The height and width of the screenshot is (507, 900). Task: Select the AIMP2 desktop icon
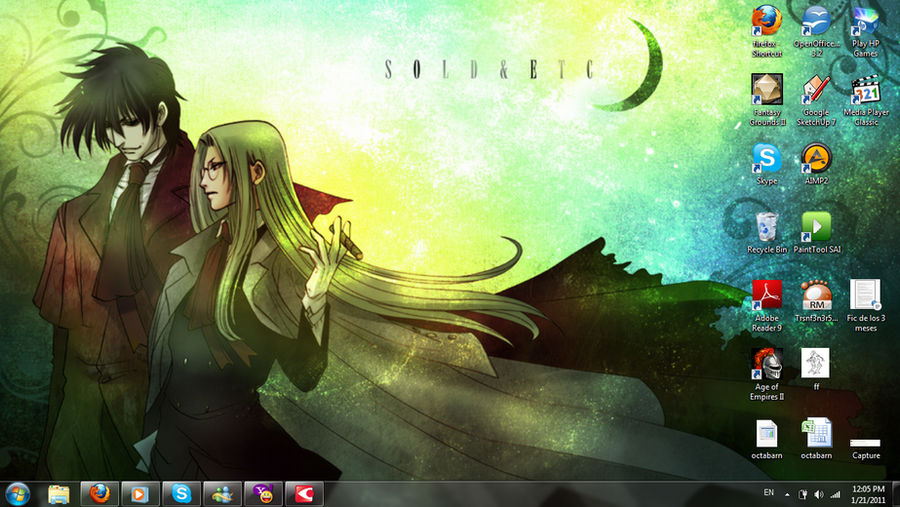pyautogui.click(x=816, y=164)
